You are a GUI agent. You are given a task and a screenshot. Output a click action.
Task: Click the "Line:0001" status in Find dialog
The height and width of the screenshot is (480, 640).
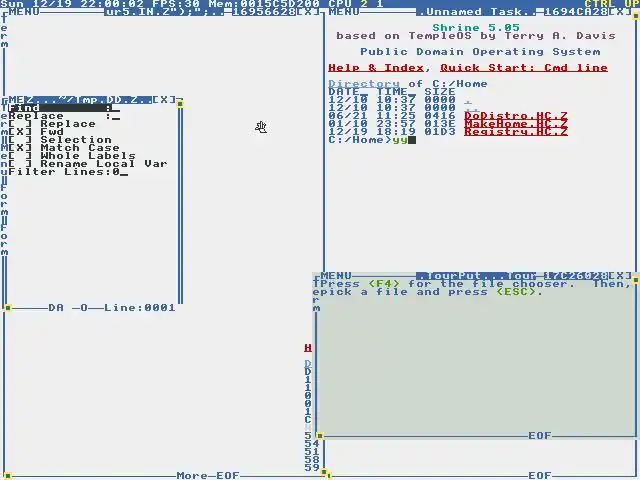[140, 308]
